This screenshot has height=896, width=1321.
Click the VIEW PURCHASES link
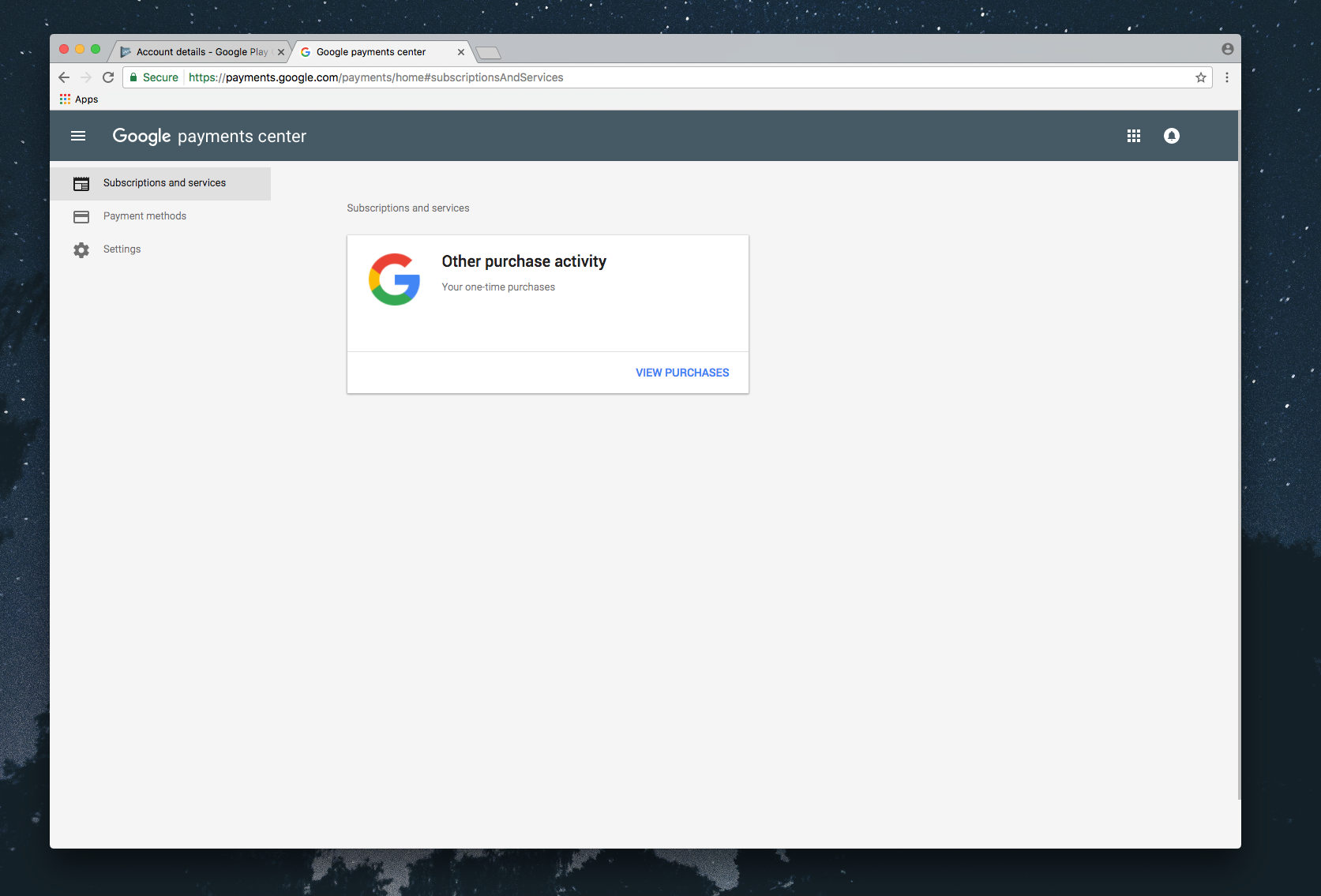[682, 373]
